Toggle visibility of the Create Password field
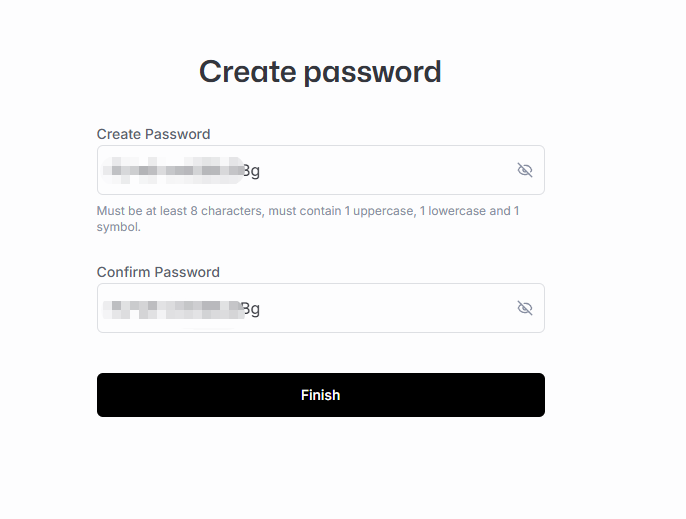Image resolution: width=686 pixels, height=519 pixels. [x=524, y=170]
